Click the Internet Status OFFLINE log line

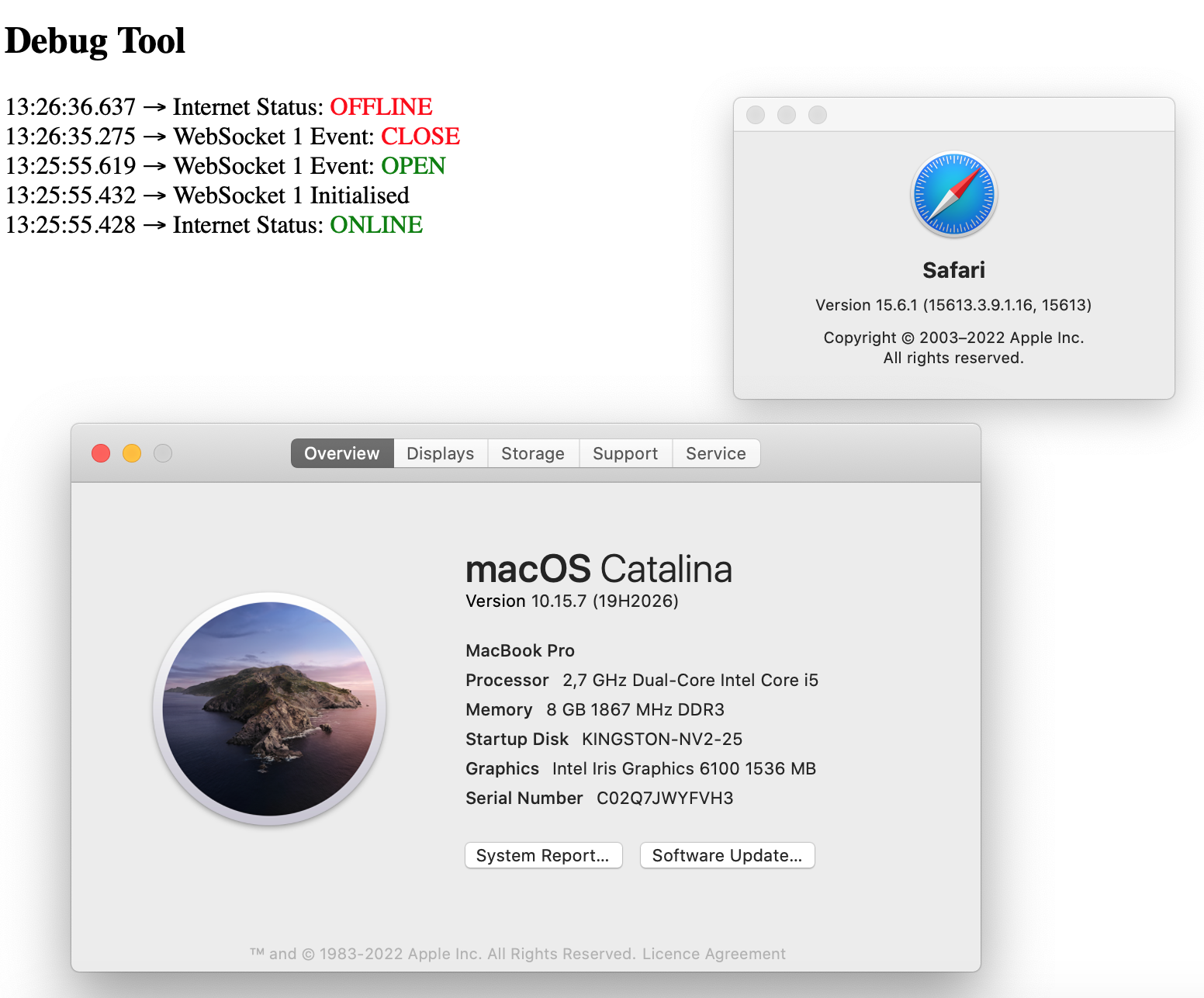(x=219, y=106)
